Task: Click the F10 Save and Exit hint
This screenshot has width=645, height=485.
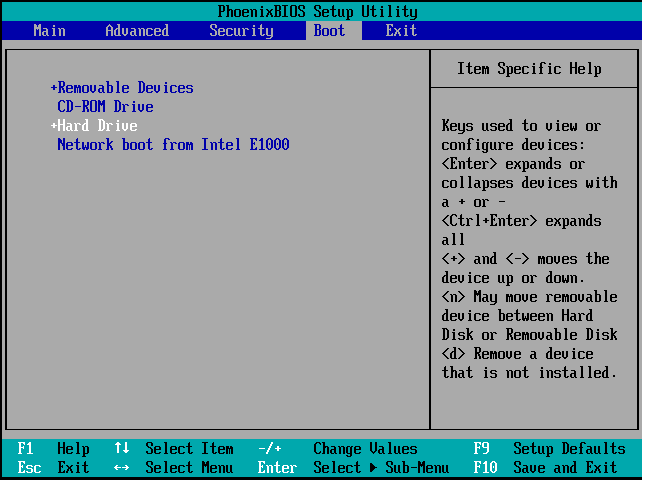Action: (x=545, y=467)
